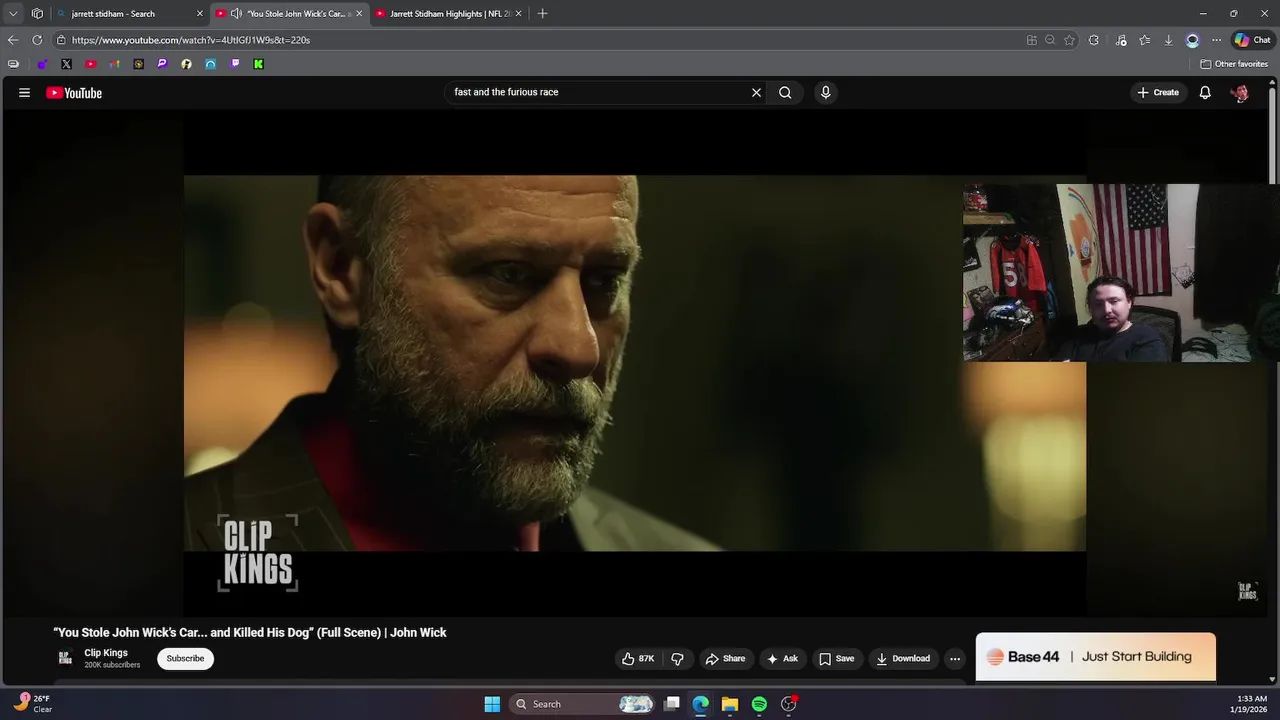Mute tab via speaker icon on John Wick tab

[x=236, y=14]
